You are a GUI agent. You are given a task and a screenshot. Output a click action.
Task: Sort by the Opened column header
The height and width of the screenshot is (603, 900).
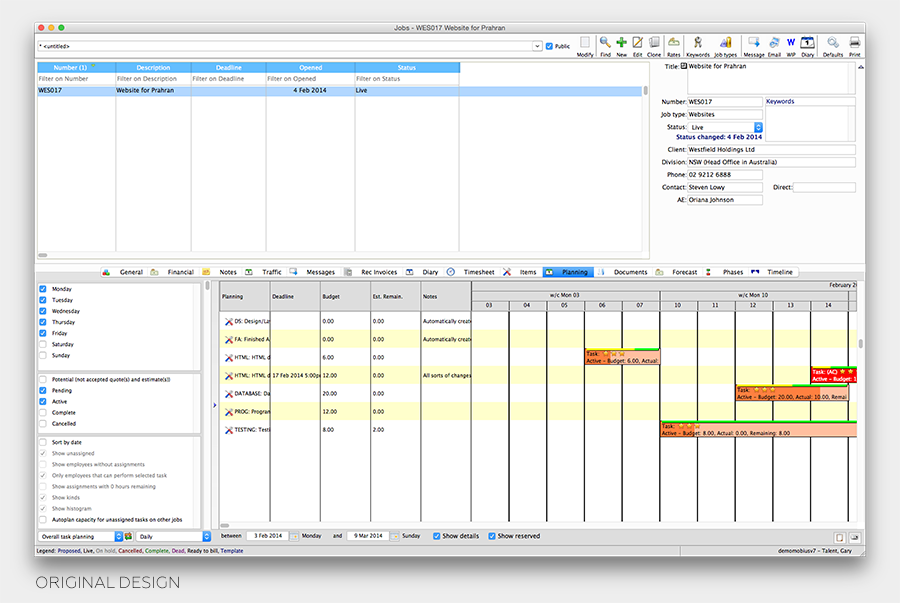(x=311, y=67)
